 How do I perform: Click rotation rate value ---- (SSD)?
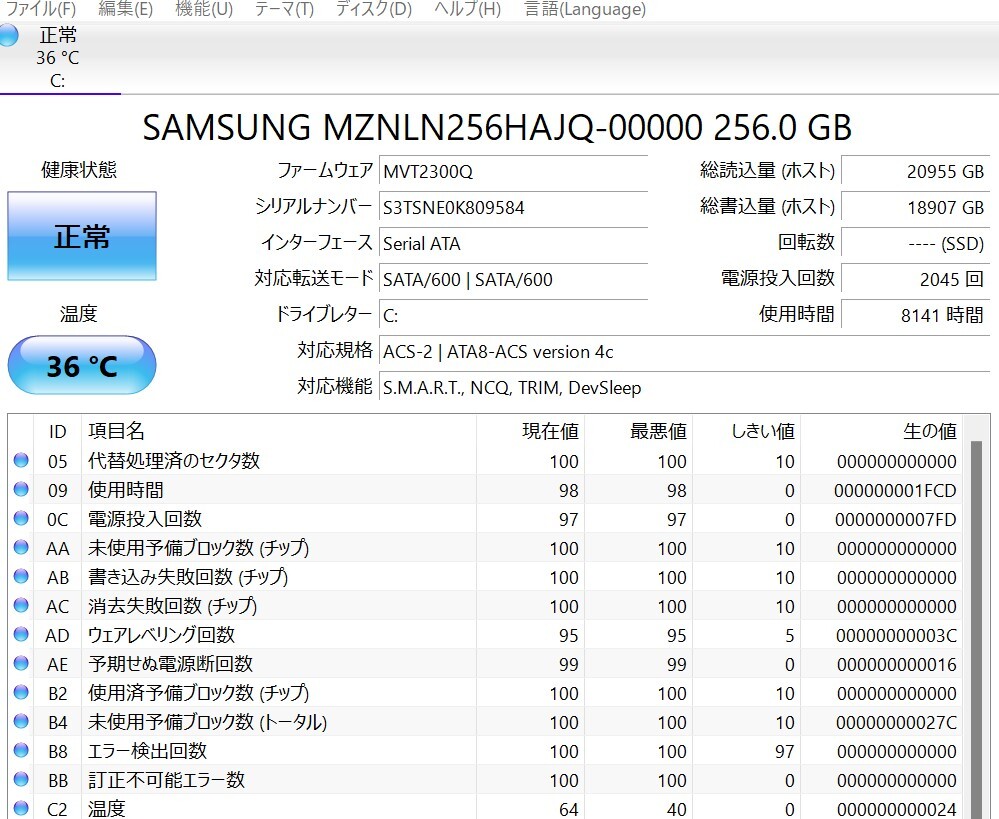coord(915,243)
